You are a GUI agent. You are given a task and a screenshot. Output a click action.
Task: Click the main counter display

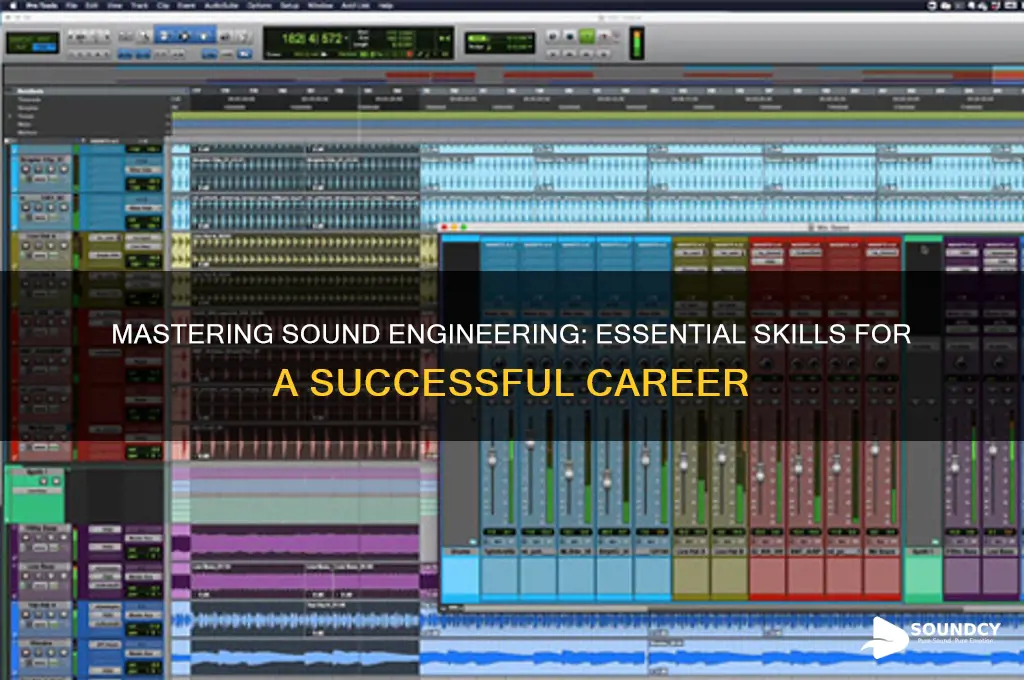tap(312, 38)
